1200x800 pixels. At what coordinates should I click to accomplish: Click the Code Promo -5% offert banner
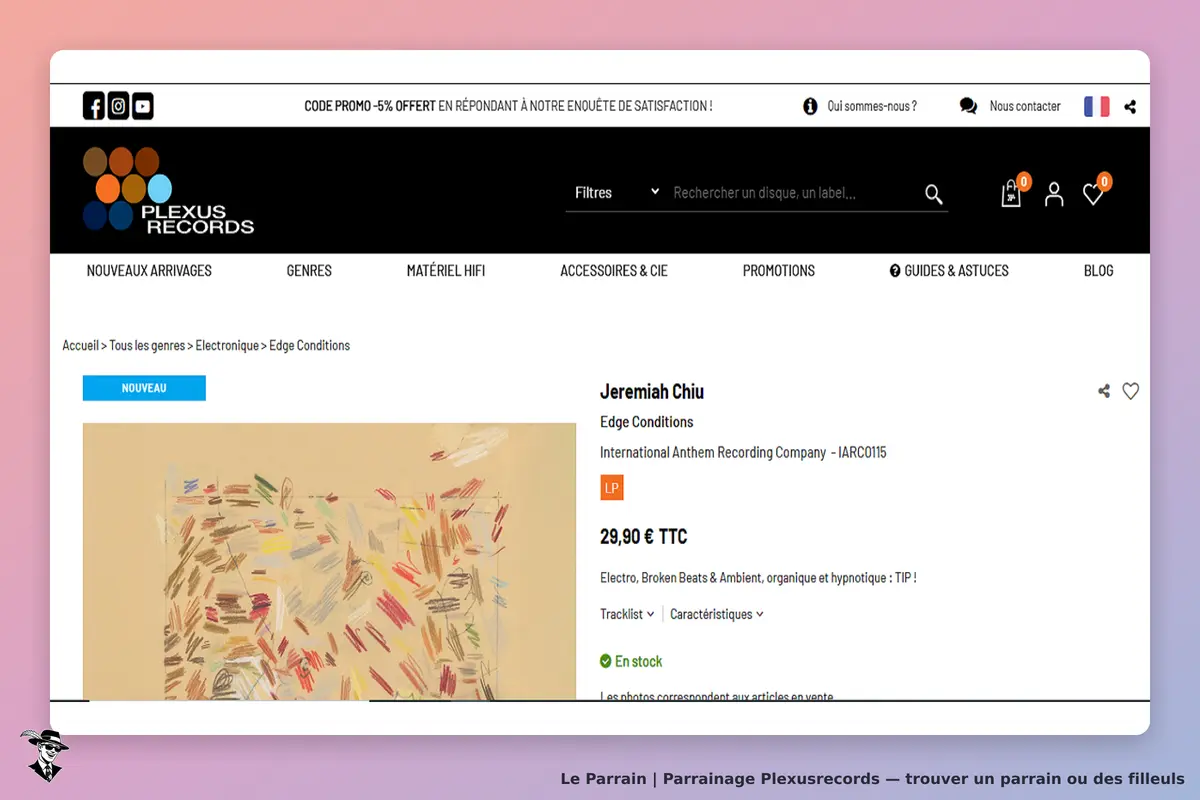[508, 106]
